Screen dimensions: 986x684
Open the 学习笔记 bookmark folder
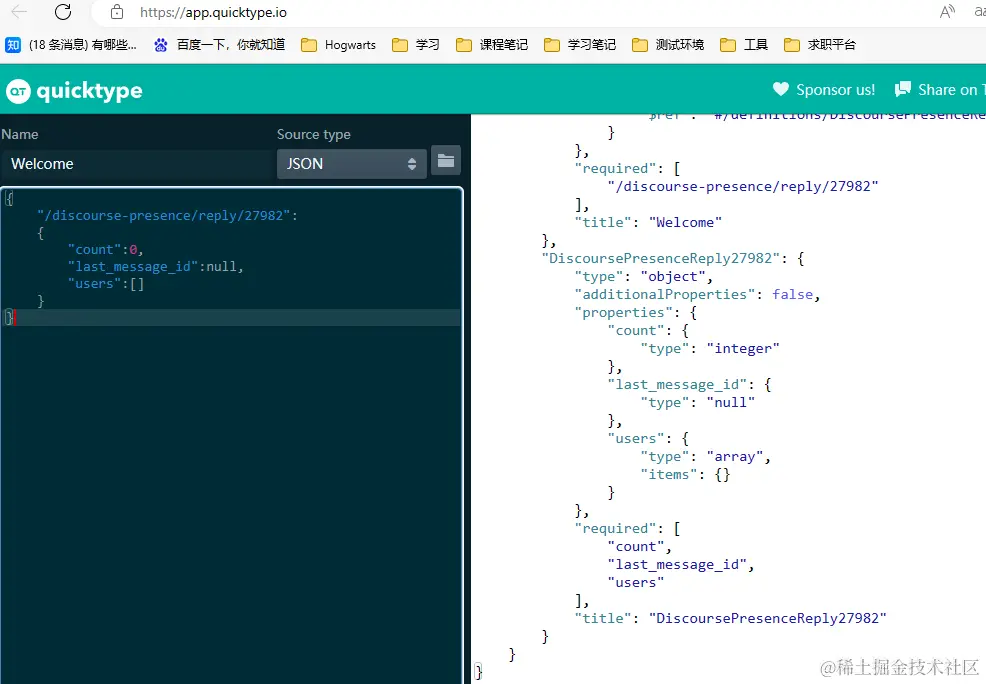(x=580, y=45)
